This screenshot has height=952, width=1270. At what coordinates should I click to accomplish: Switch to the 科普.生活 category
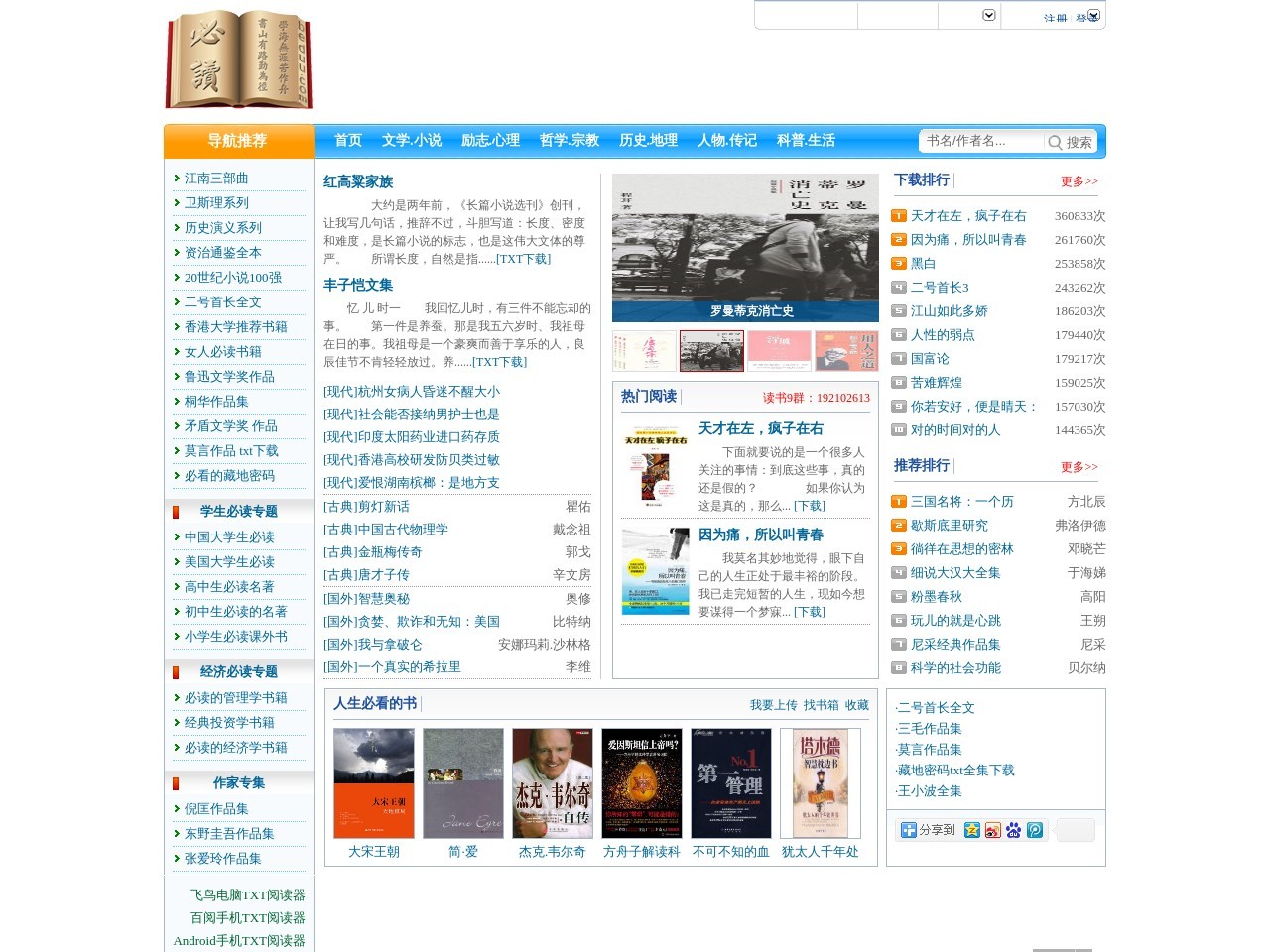(805, 141)
